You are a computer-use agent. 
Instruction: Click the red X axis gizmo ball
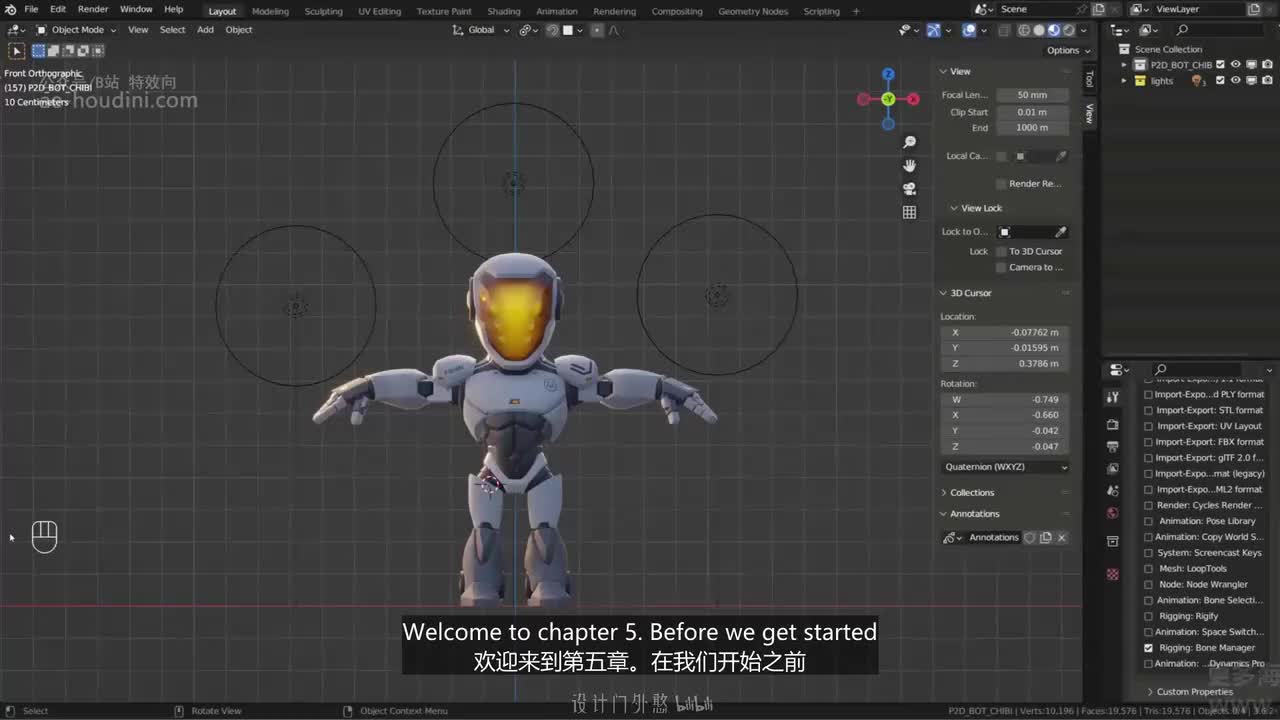(913, 99)
